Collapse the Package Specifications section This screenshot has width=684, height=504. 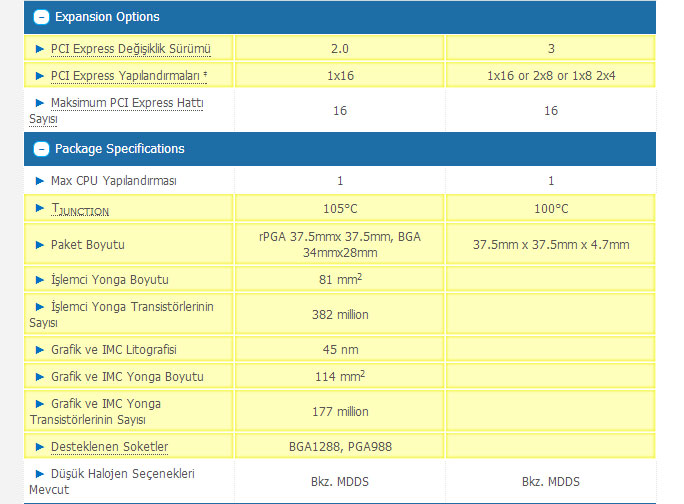[41, 149]
